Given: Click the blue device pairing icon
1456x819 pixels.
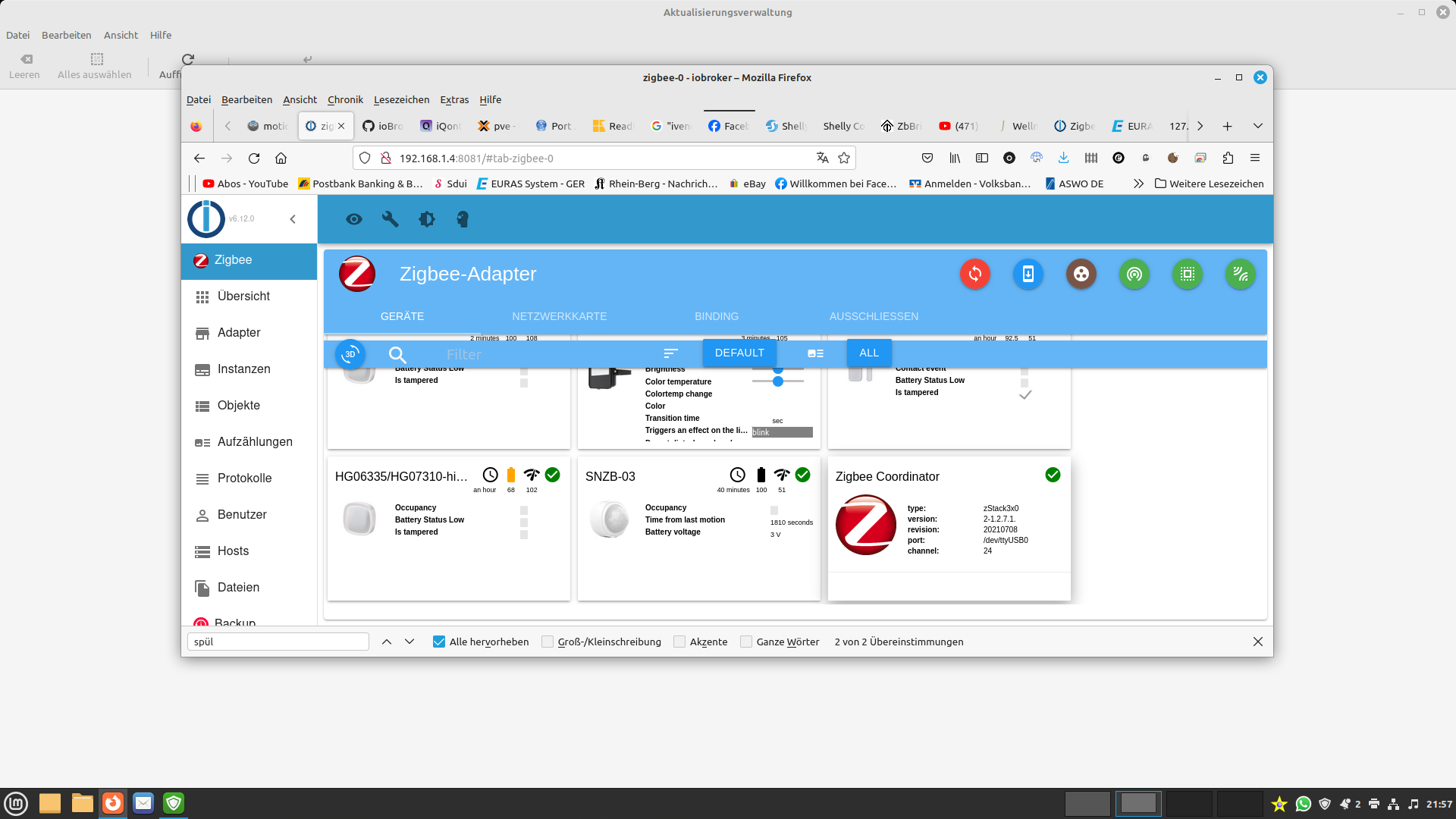Looking at the screenshot, I should (1028, 274).
